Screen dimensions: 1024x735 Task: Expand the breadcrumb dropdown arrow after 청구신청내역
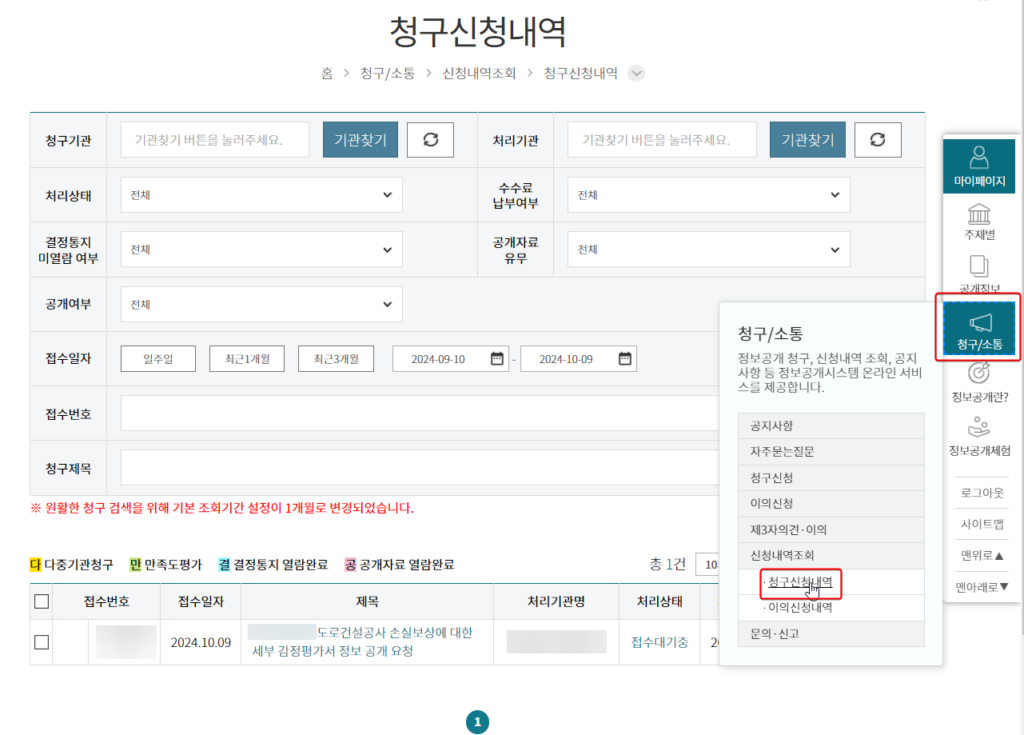(x=636, y=73)
